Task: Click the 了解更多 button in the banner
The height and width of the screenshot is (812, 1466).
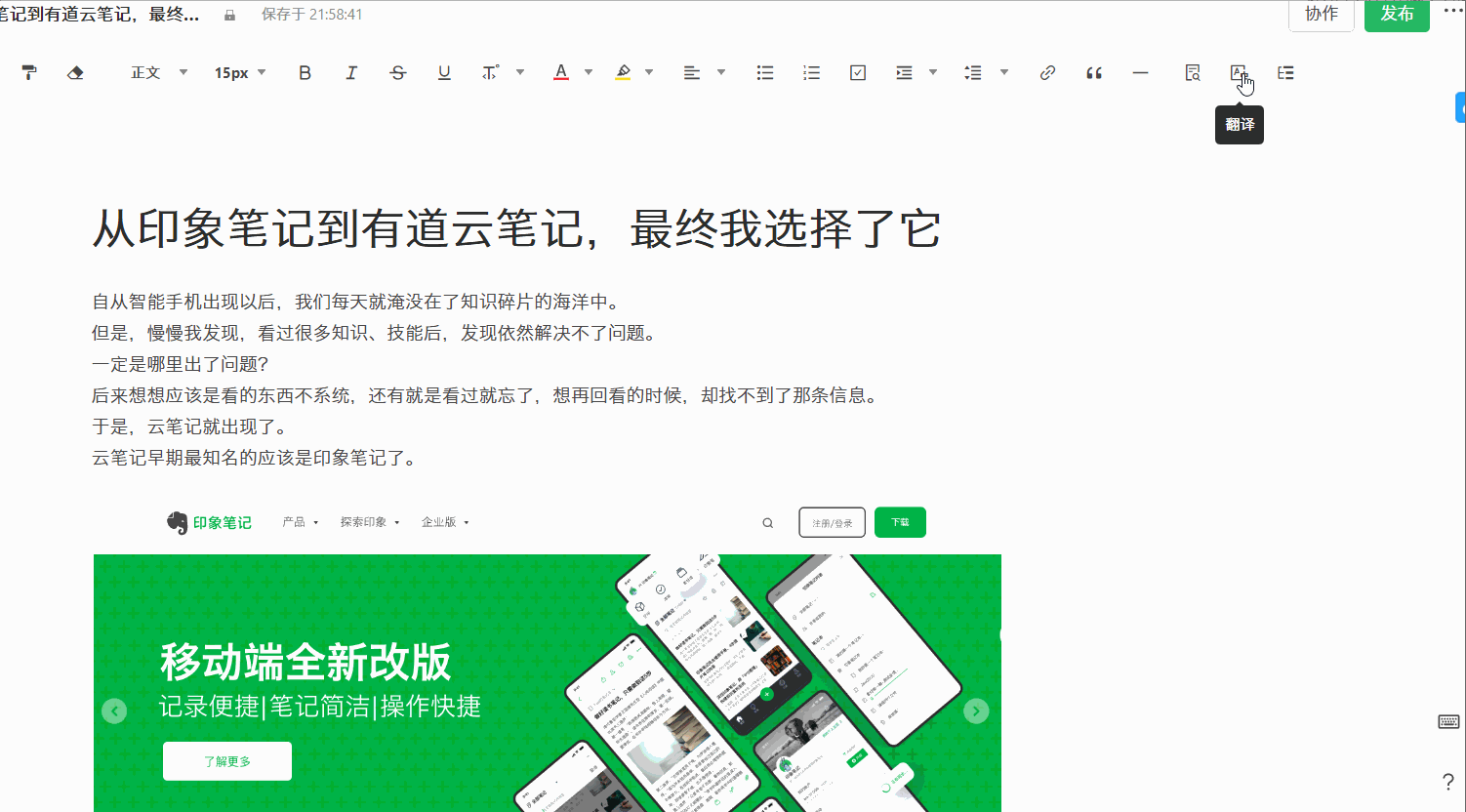Action: (227, 761)
